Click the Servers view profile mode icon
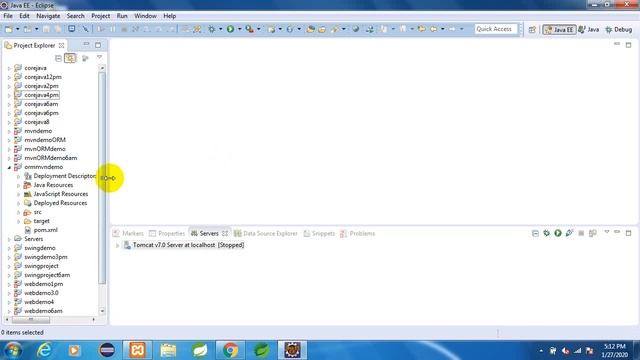The image size is (640, 360). [x=569, y=233]
